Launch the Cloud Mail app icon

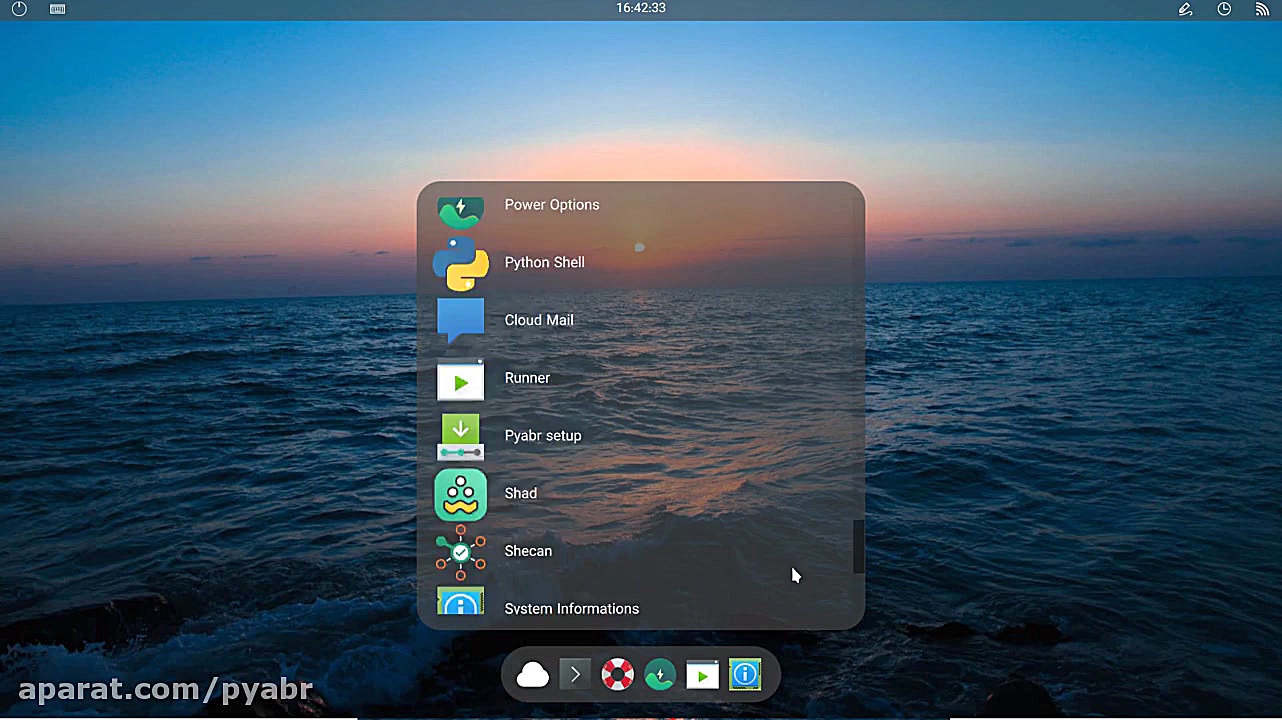pos(460,320)
